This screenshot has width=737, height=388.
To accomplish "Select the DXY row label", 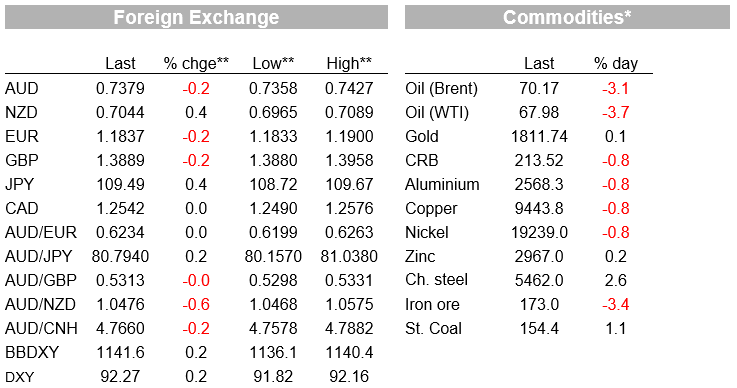I will click(20, 377).
